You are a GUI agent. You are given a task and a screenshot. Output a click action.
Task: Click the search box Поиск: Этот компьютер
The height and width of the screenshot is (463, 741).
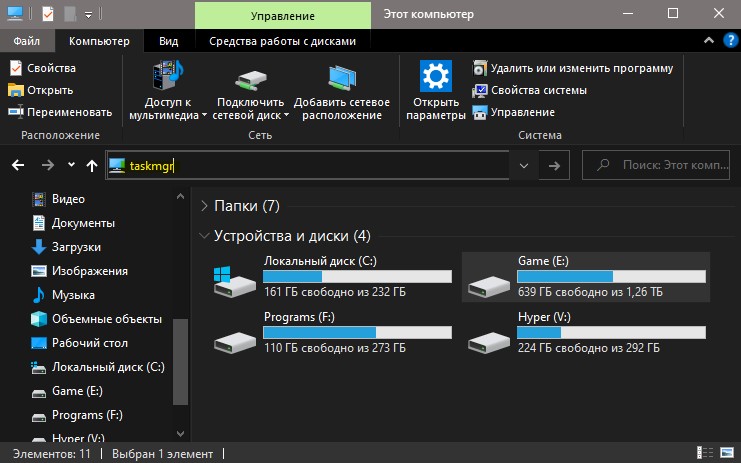(656, 165)
